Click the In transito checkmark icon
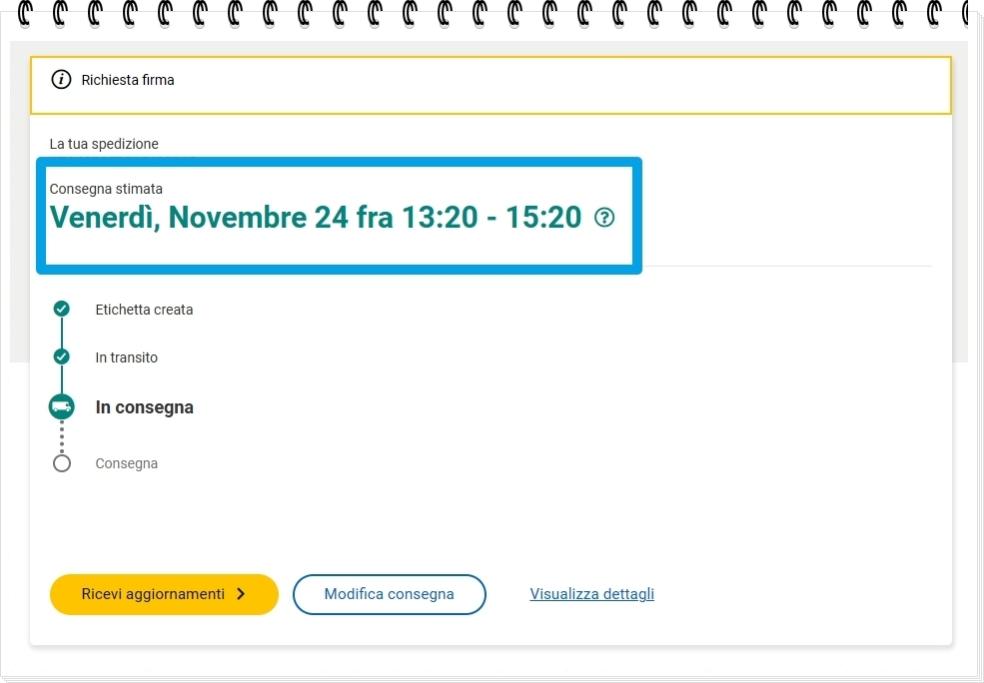The height and width of the screenshot is (683, 984). 62,357
